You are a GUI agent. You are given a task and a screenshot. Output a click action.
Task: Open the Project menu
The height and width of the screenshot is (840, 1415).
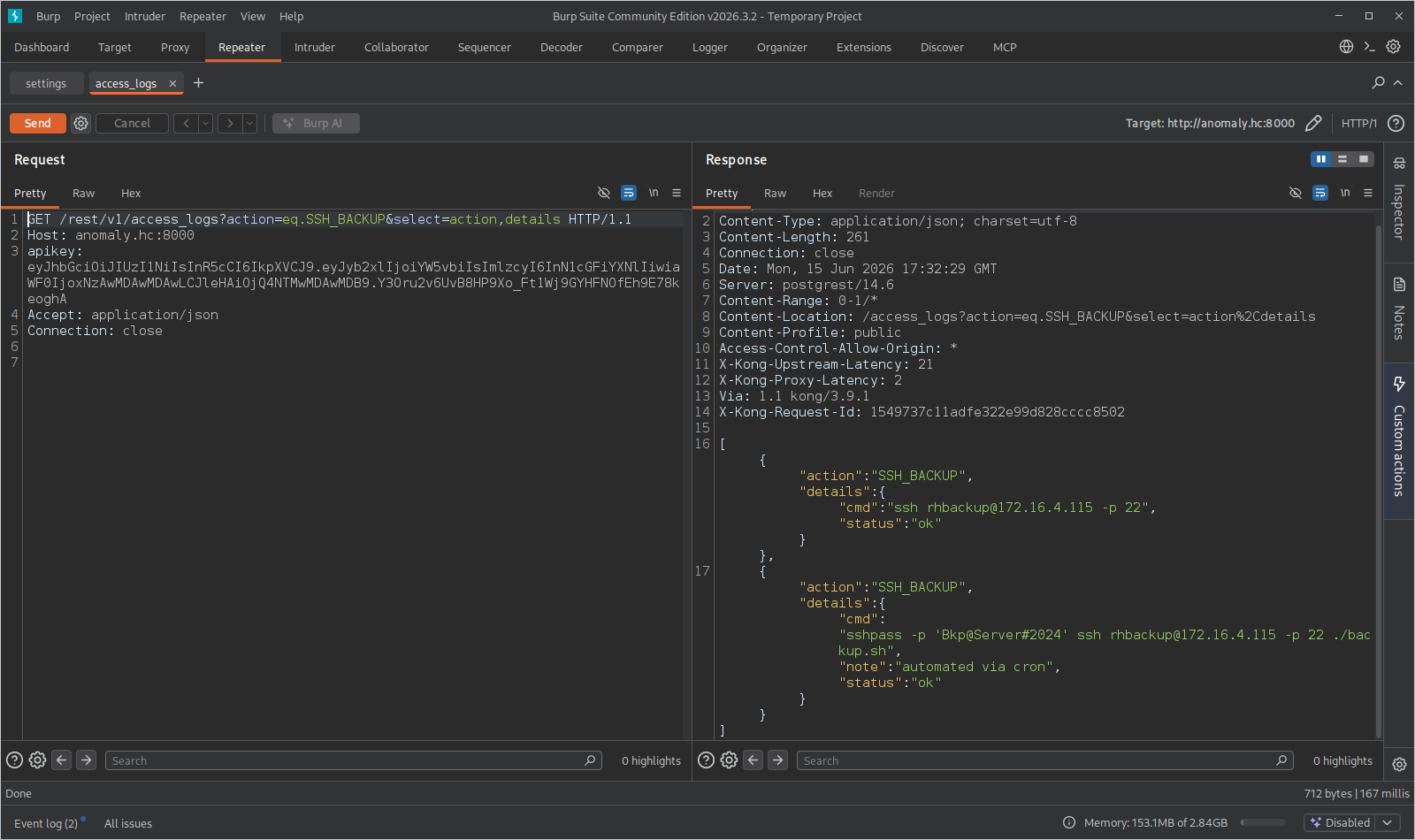(92, 16)
